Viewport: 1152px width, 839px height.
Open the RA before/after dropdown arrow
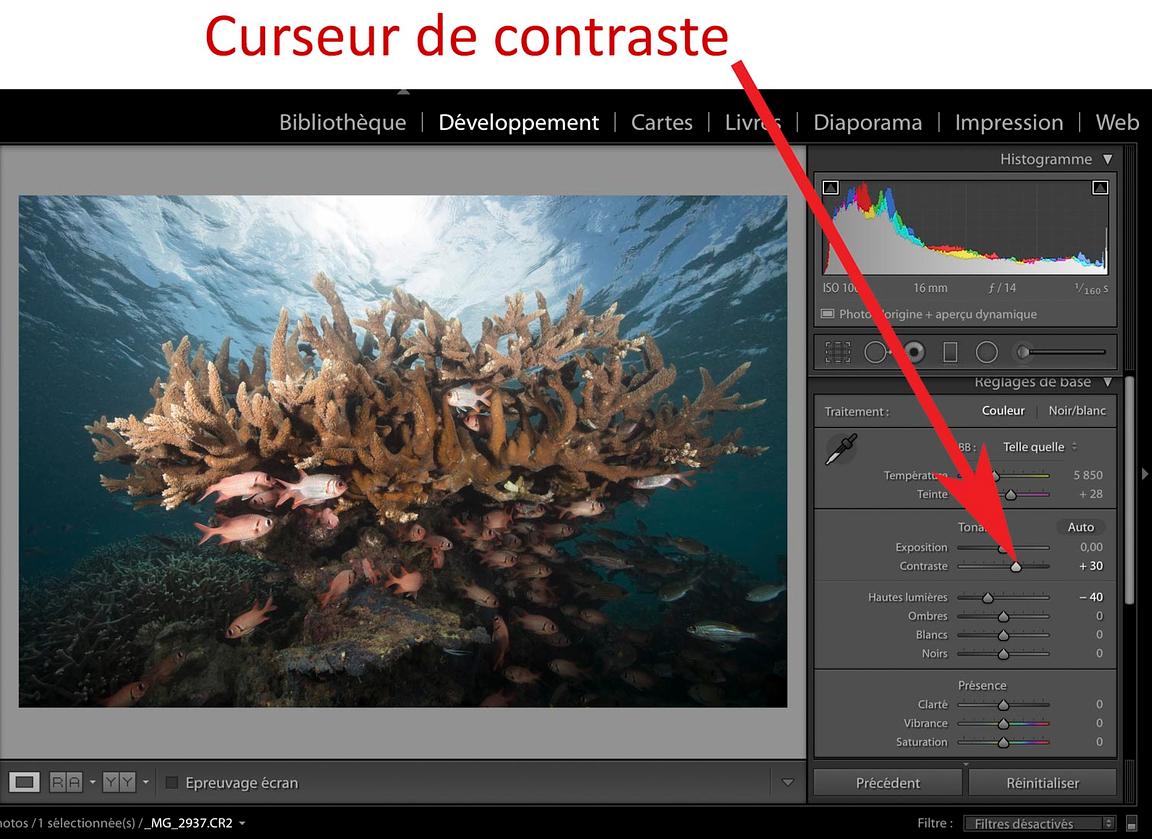coord(93,782)
